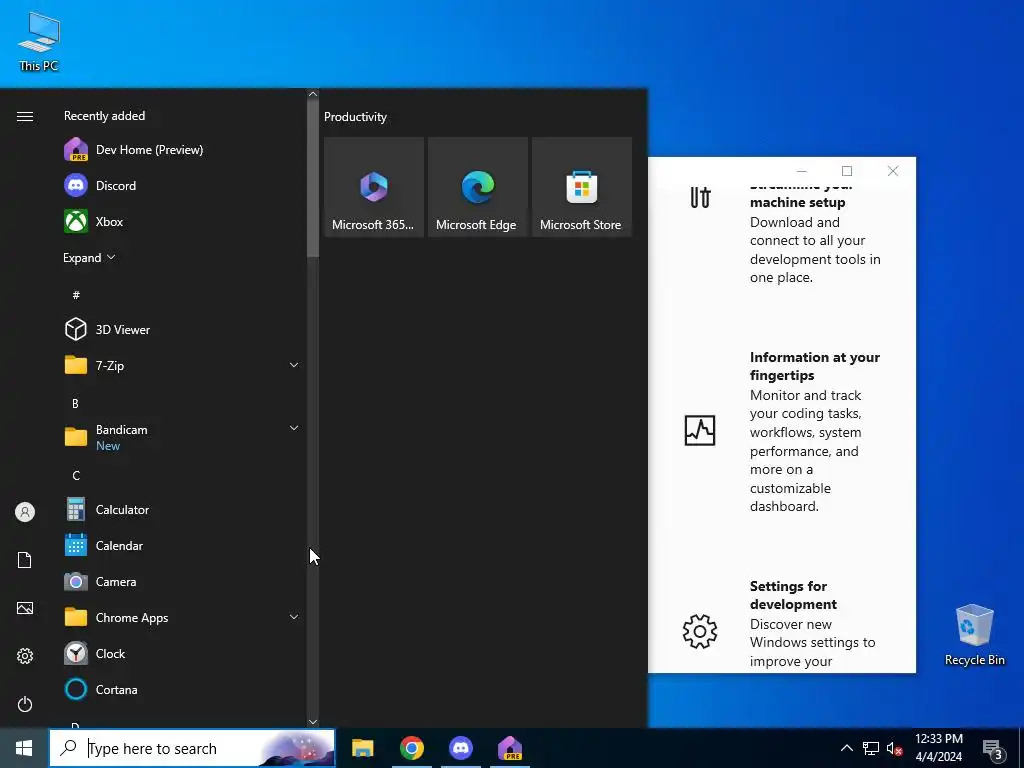The width and height of the screenshot is (1024, 768).
Task: Expand the Recently added list
Action: [x=89, y=257]
